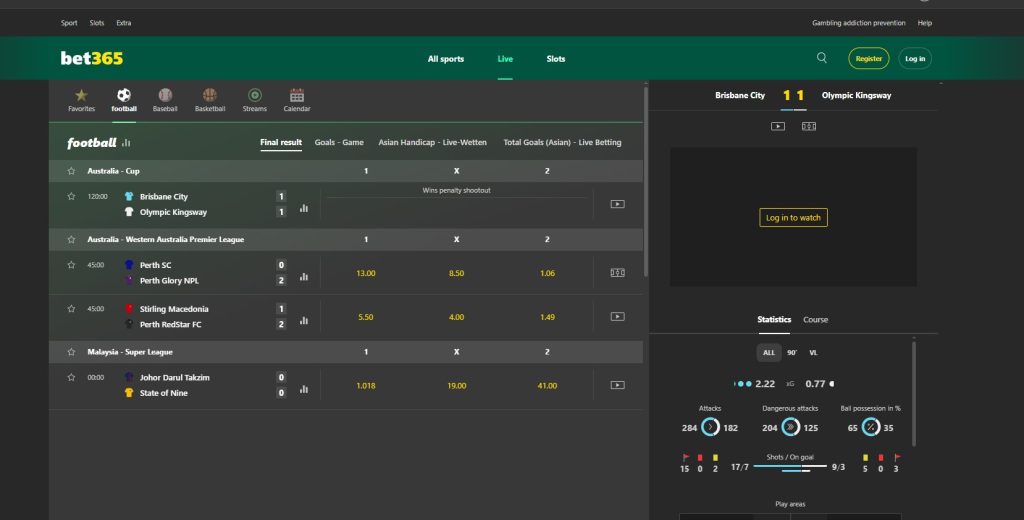Open Sport link in top bar
The height and width of the screenshot is (520, 1024).
(x=69, y=23)
